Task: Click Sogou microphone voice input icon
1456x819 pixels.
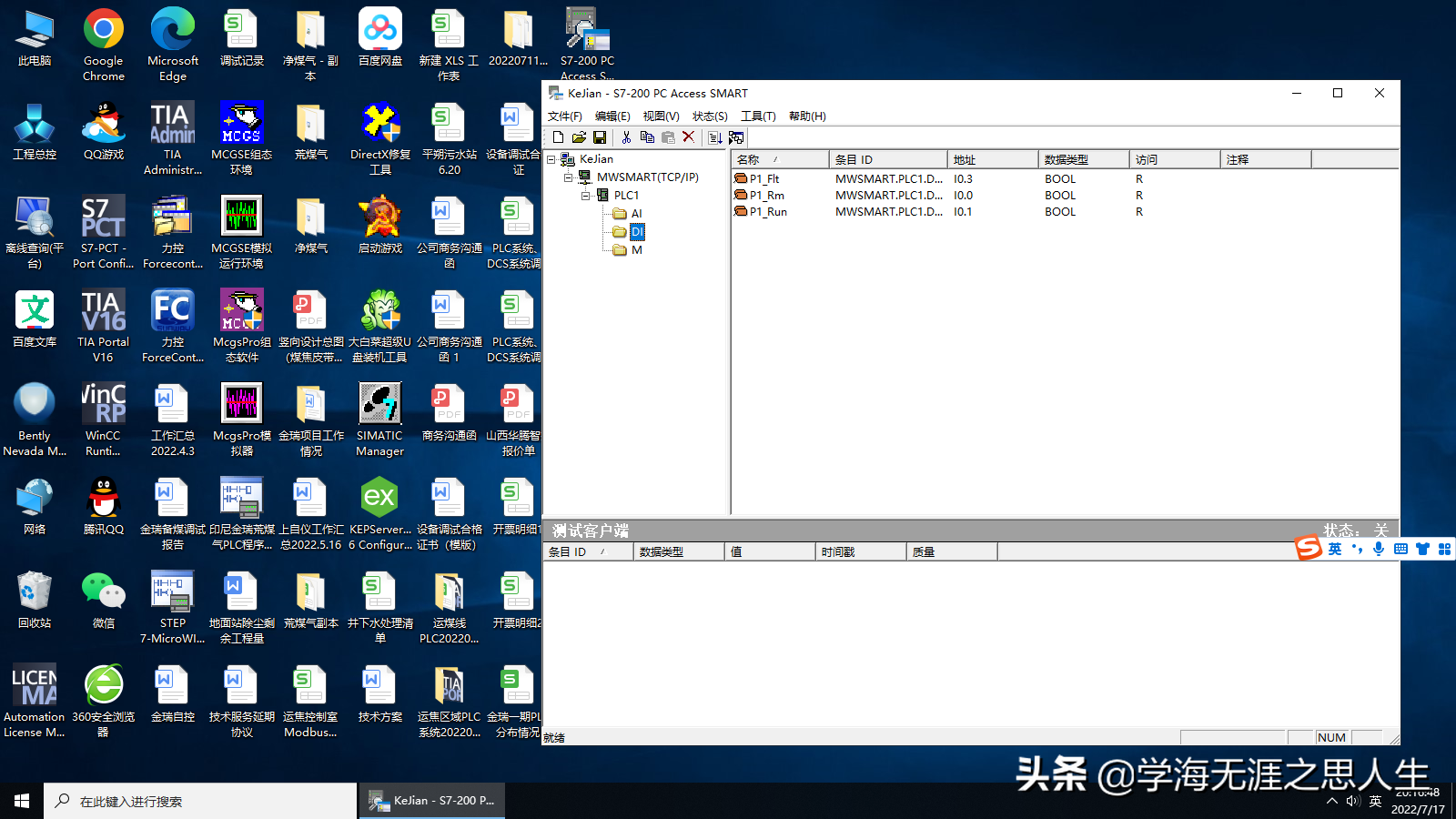Action: pyautogui.click(x=1379, y=549)
